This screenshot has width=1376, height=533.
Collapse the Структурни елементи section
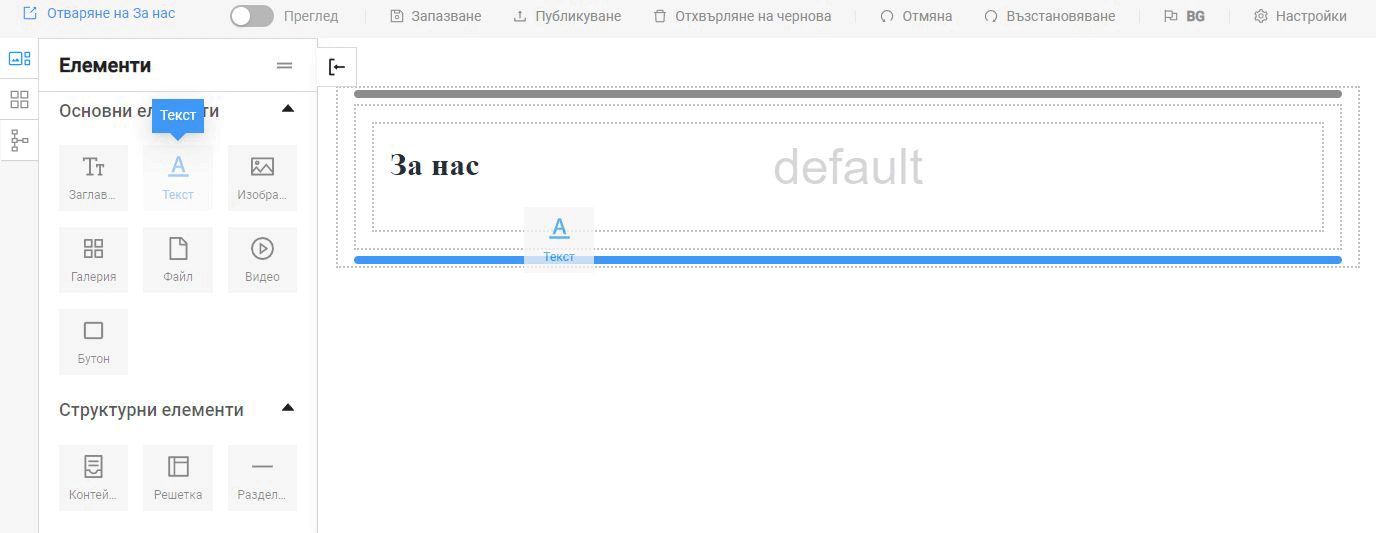tap(288, 408)
